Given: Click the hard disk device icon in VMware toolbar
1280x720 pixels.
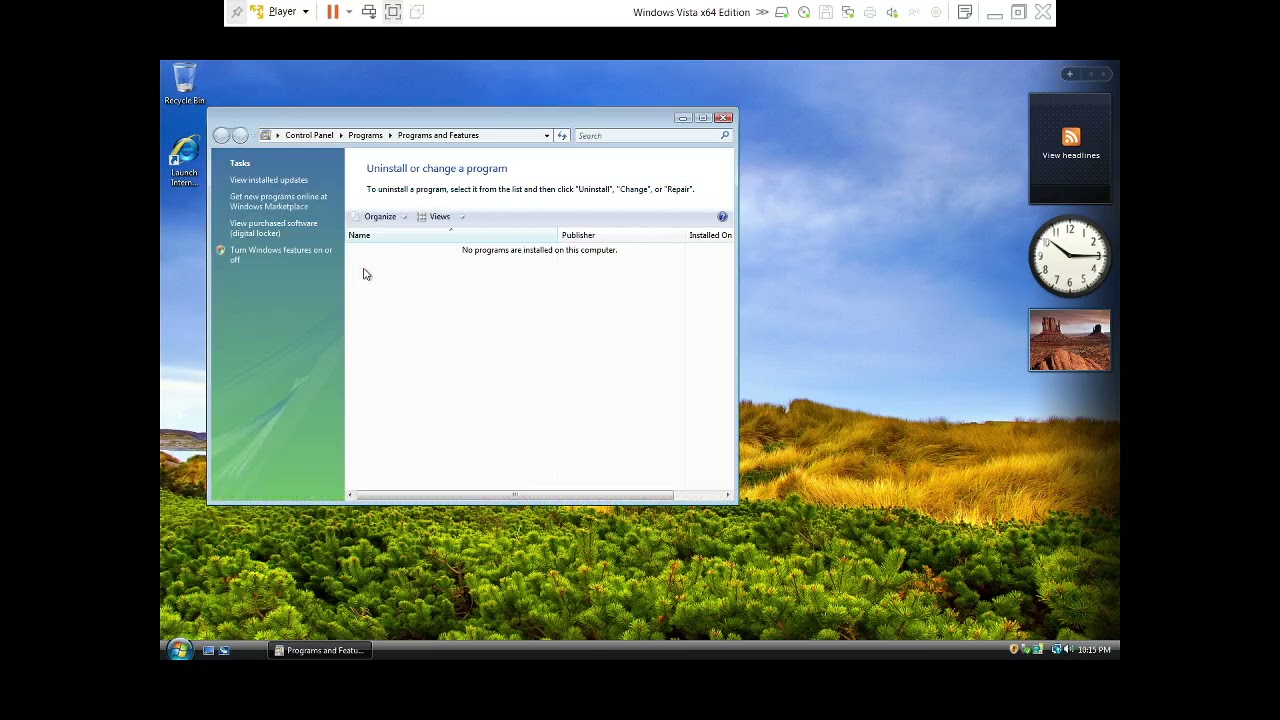Looking at the screenshot, I should coord(782,12).
